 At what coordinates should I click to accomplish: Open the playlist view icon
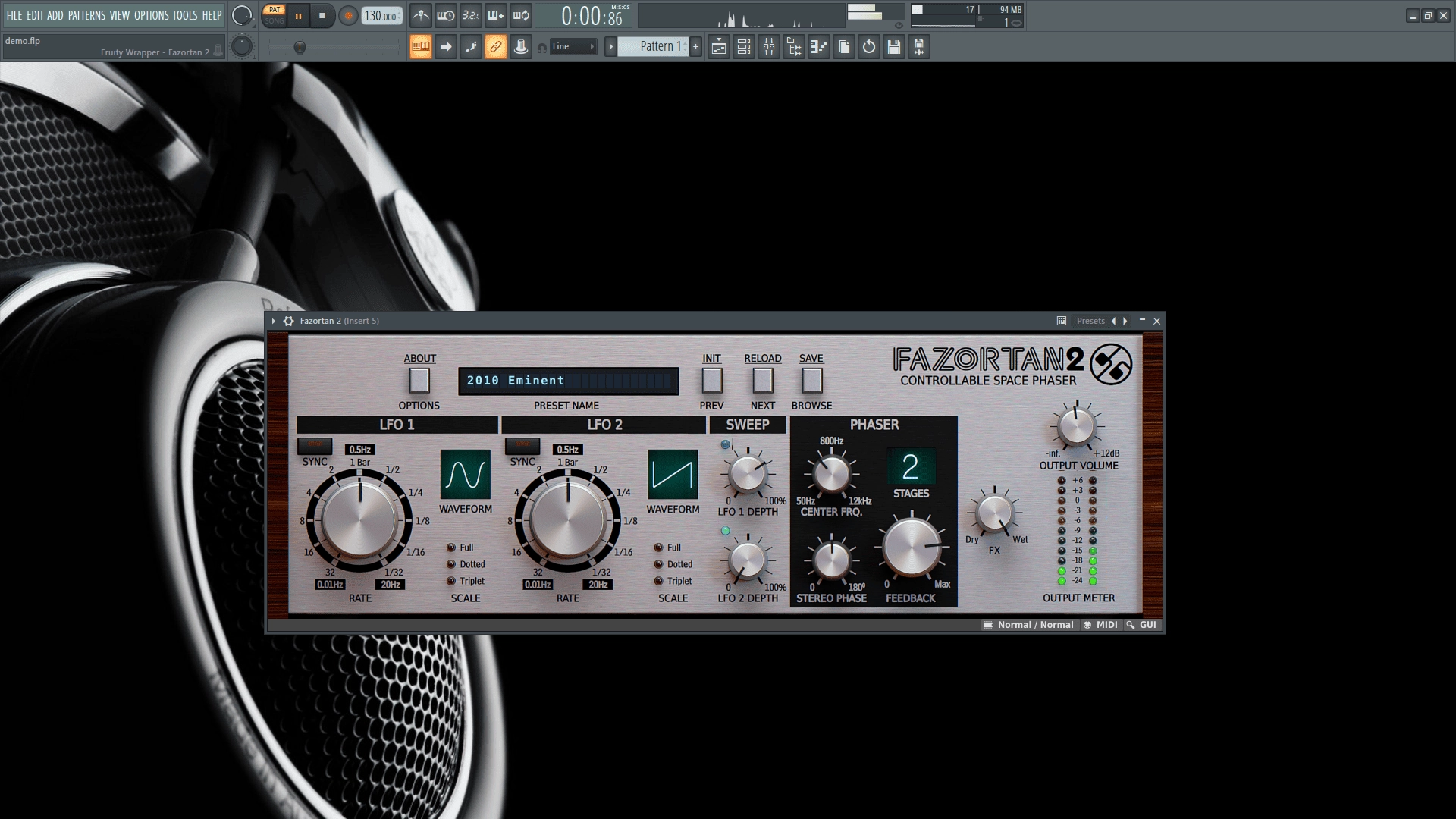point(719,47)
